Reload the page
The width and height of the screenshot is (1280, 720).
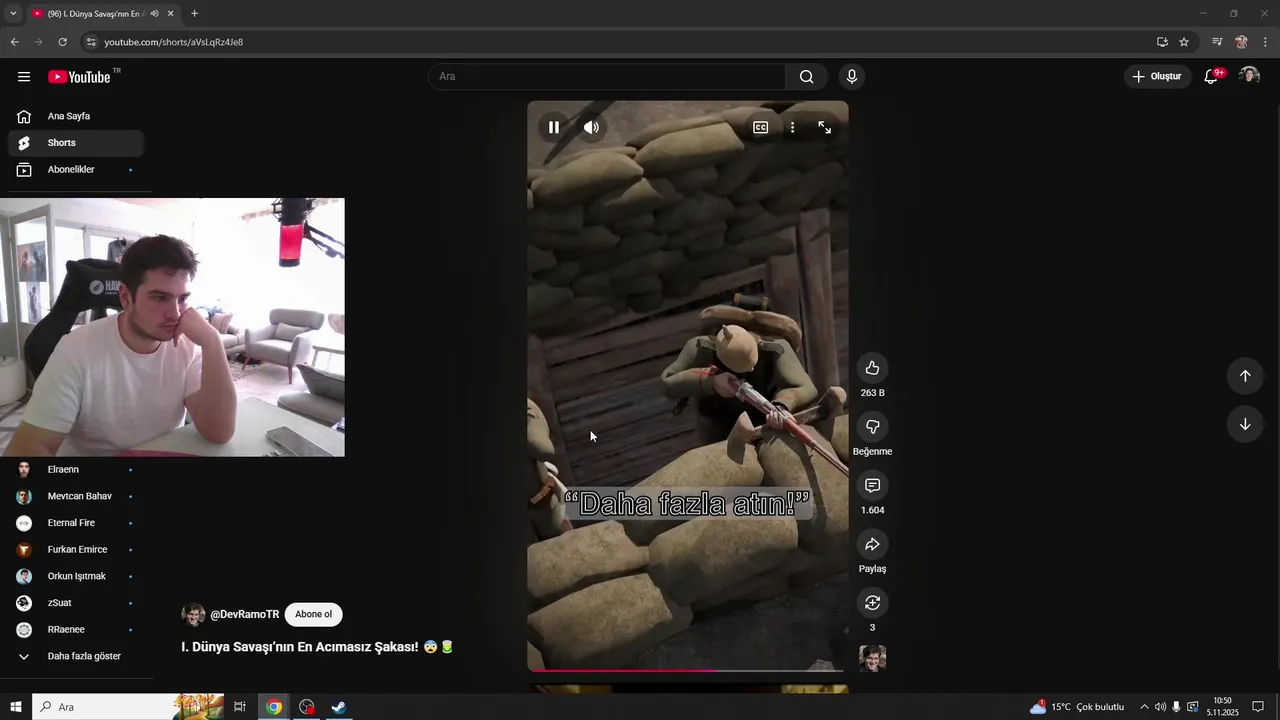(62, 42)
